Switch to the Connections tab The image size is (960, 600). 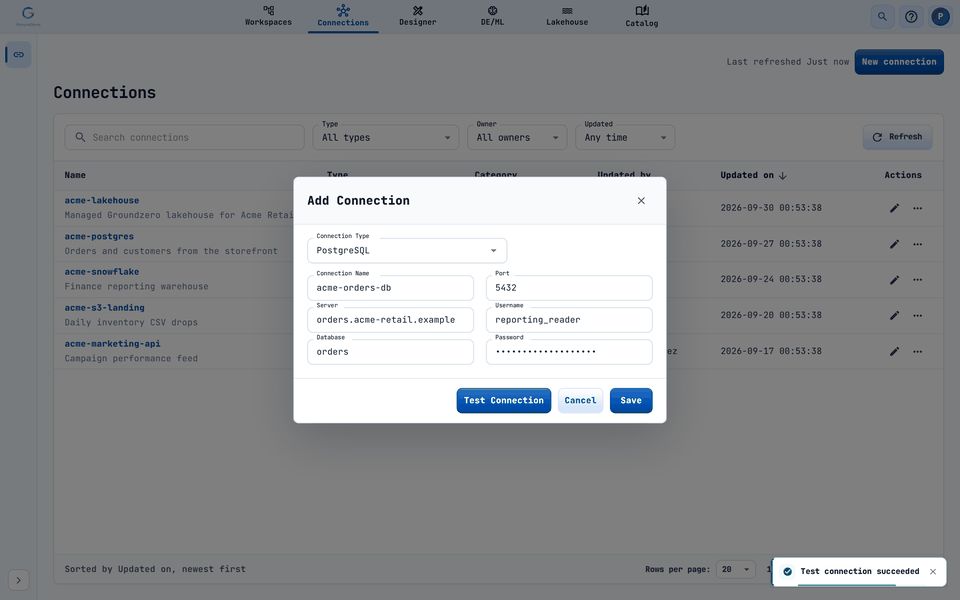click(x=343, y=17)
